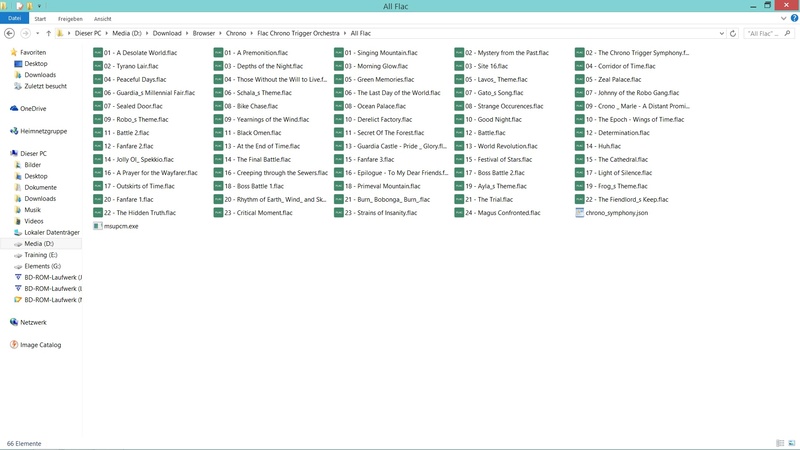Image resolution: width=800 pixels, height=450 pixels.
Task: Click Browser breadcrumb segment
Action: (x=204, y=33)
